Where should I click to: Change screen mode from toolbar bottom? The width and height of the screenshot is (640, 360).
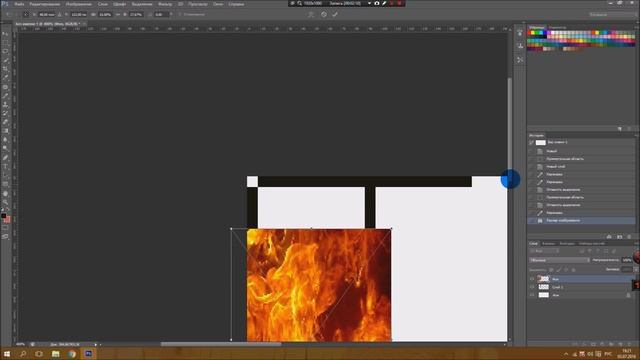coord(5,236)
